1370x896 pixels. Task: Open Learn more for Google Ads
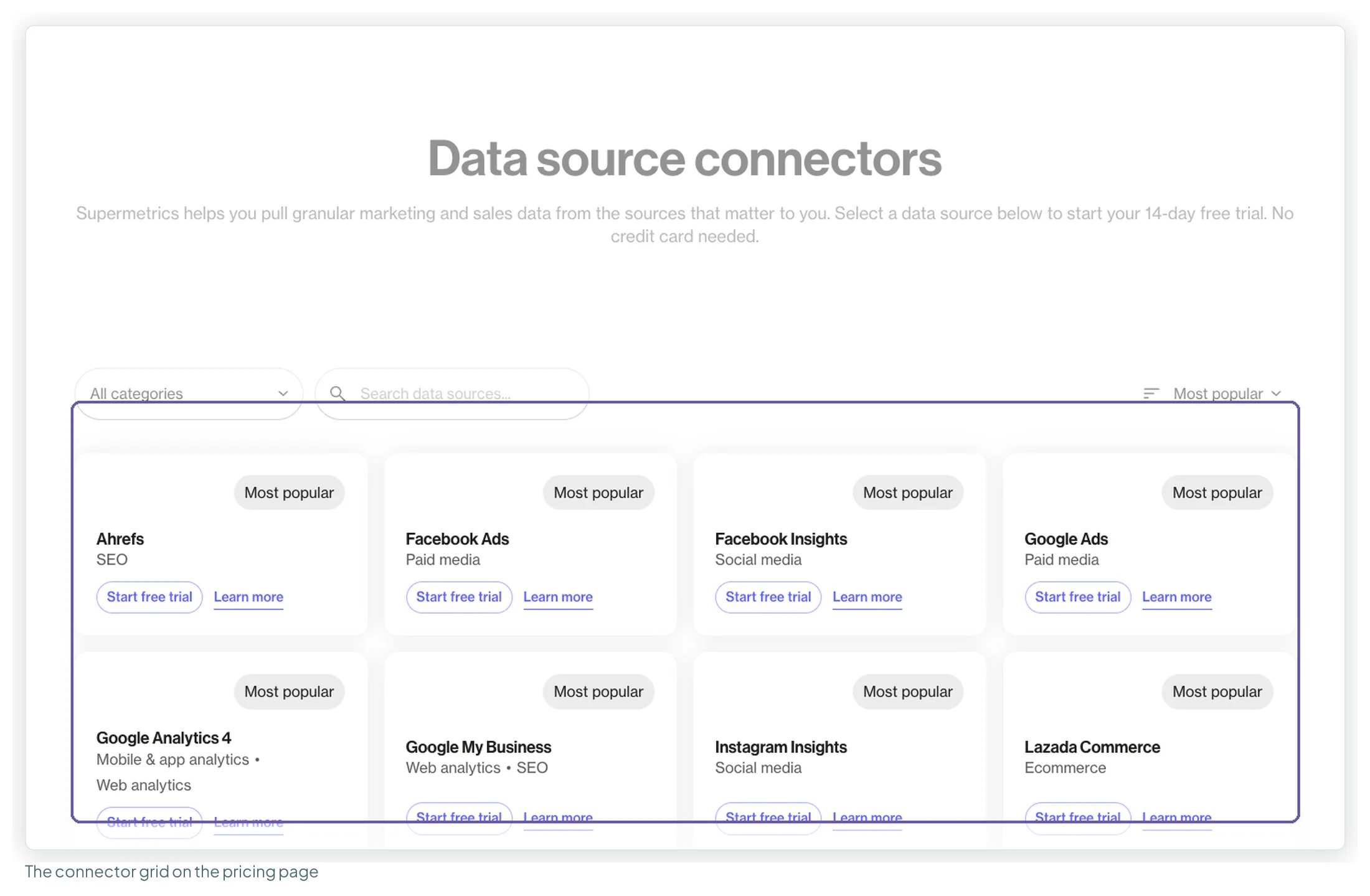click(1177, 597)
